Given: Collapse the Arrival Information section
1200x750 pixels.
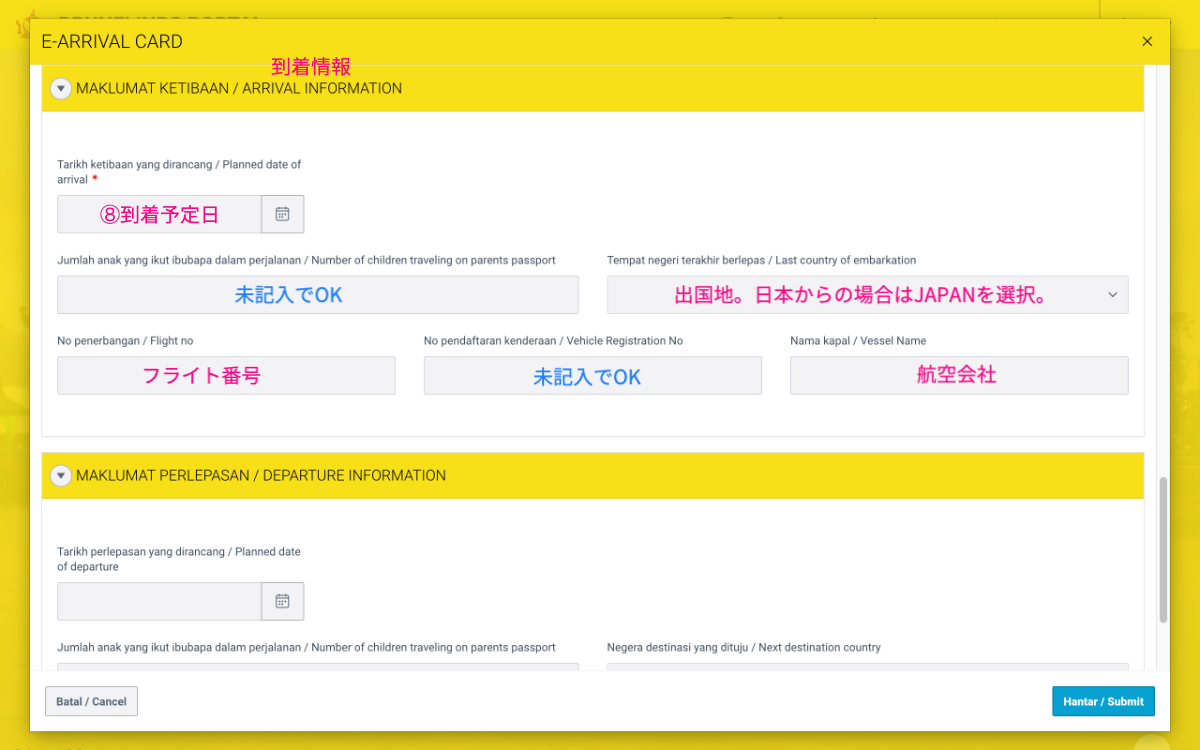Looking at the screenshot, I should 60,88.
